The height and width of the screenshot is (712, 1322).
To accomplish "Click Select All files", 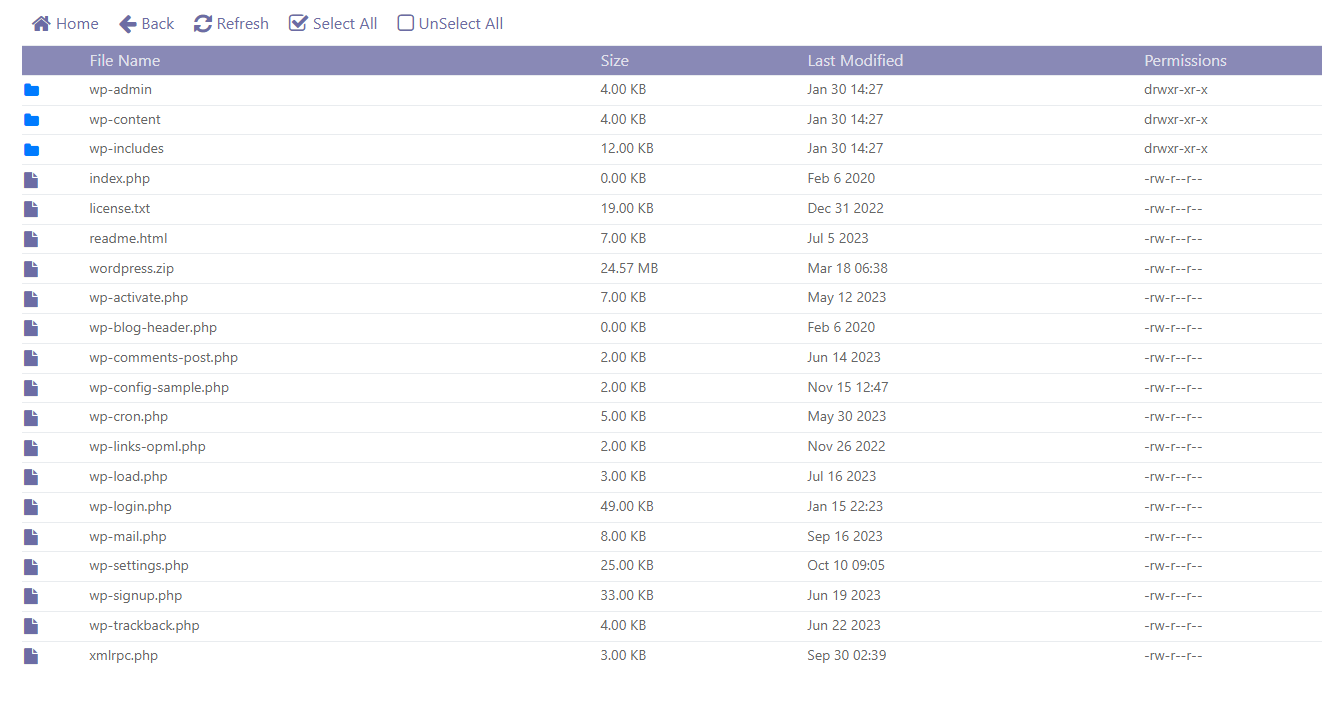I will click(x=333, y=23).
